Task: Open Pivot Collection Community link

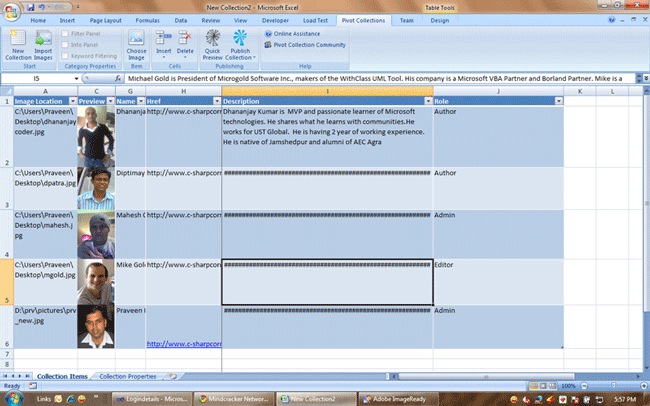Action: pyautogui.click(x=305, y=45)
